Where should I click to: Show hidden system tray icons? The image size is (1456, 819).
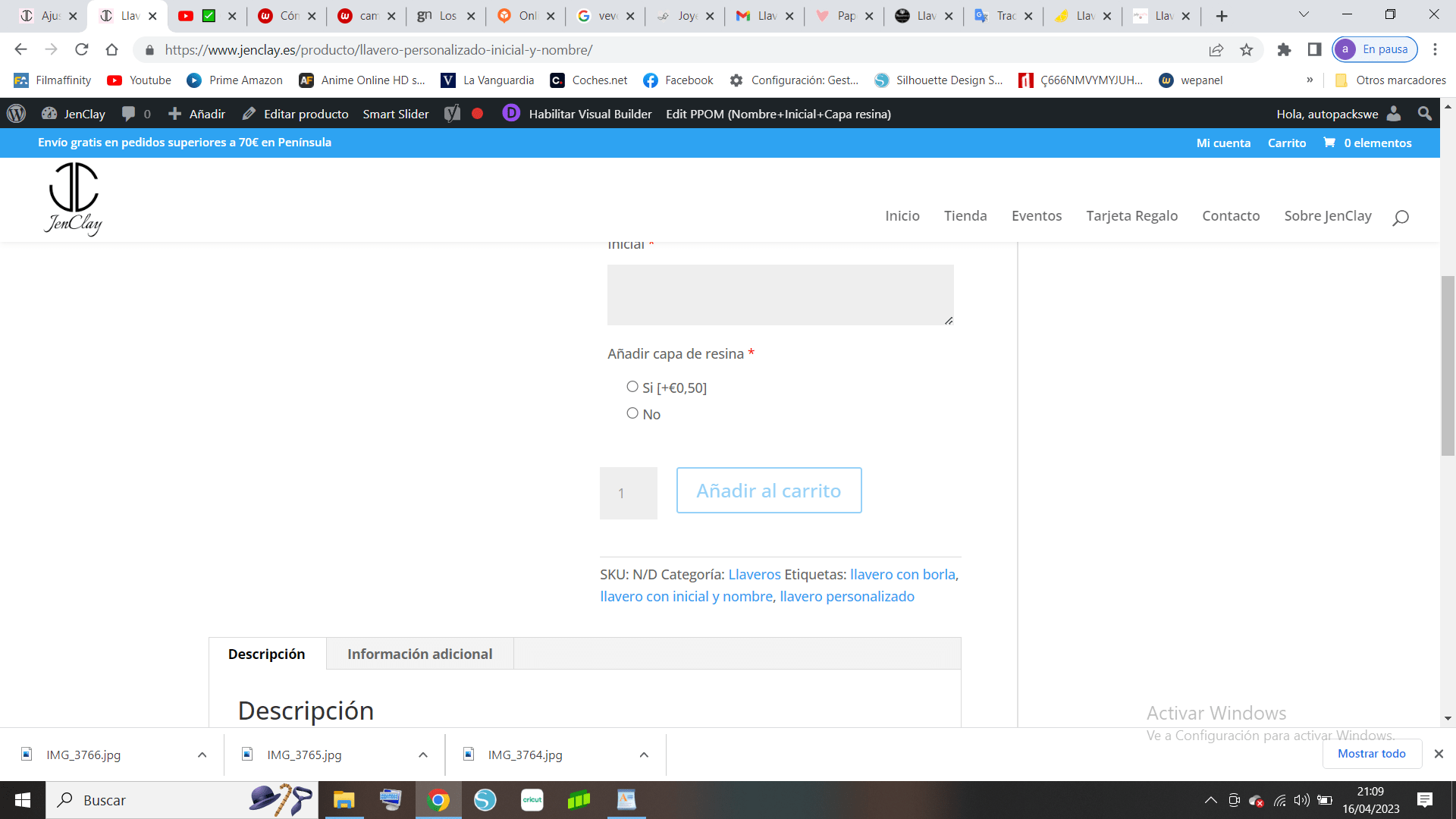point(1211,800)
